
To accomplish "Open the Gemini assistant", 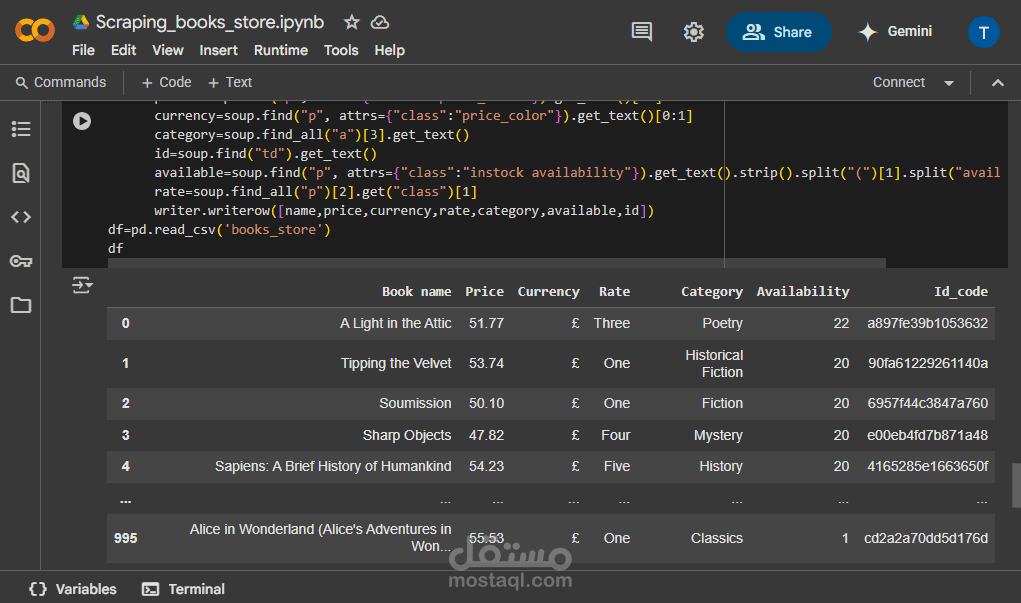I will pyautogui.click(x=895, y=31).
